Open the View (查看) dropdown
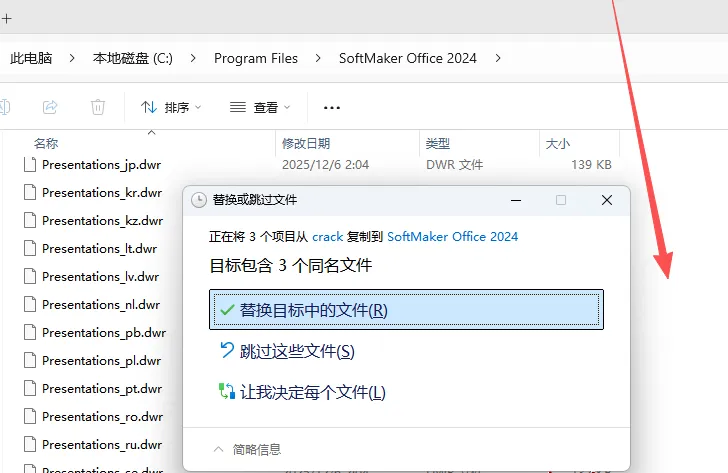This screenshot has width=728, height=473. tap(260, 108)
